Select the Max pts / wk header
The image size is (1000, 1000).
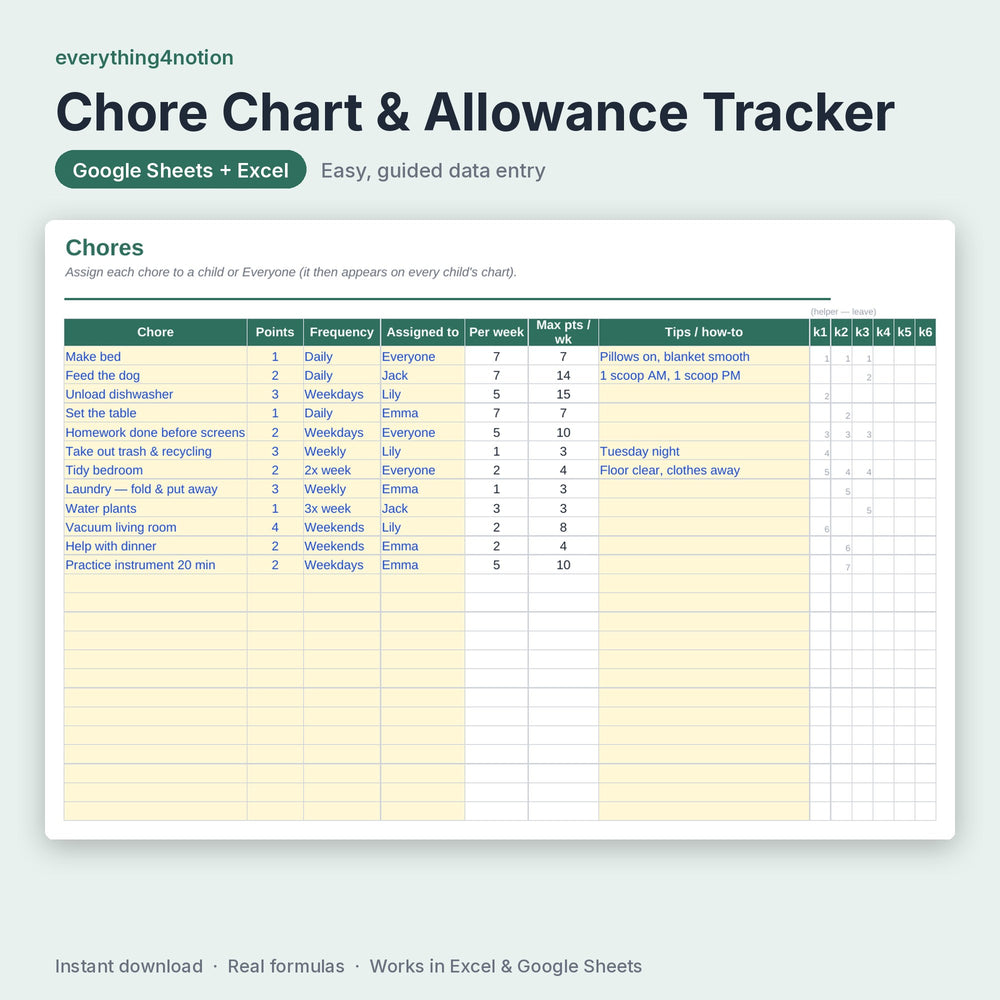[x=563, y=332]
